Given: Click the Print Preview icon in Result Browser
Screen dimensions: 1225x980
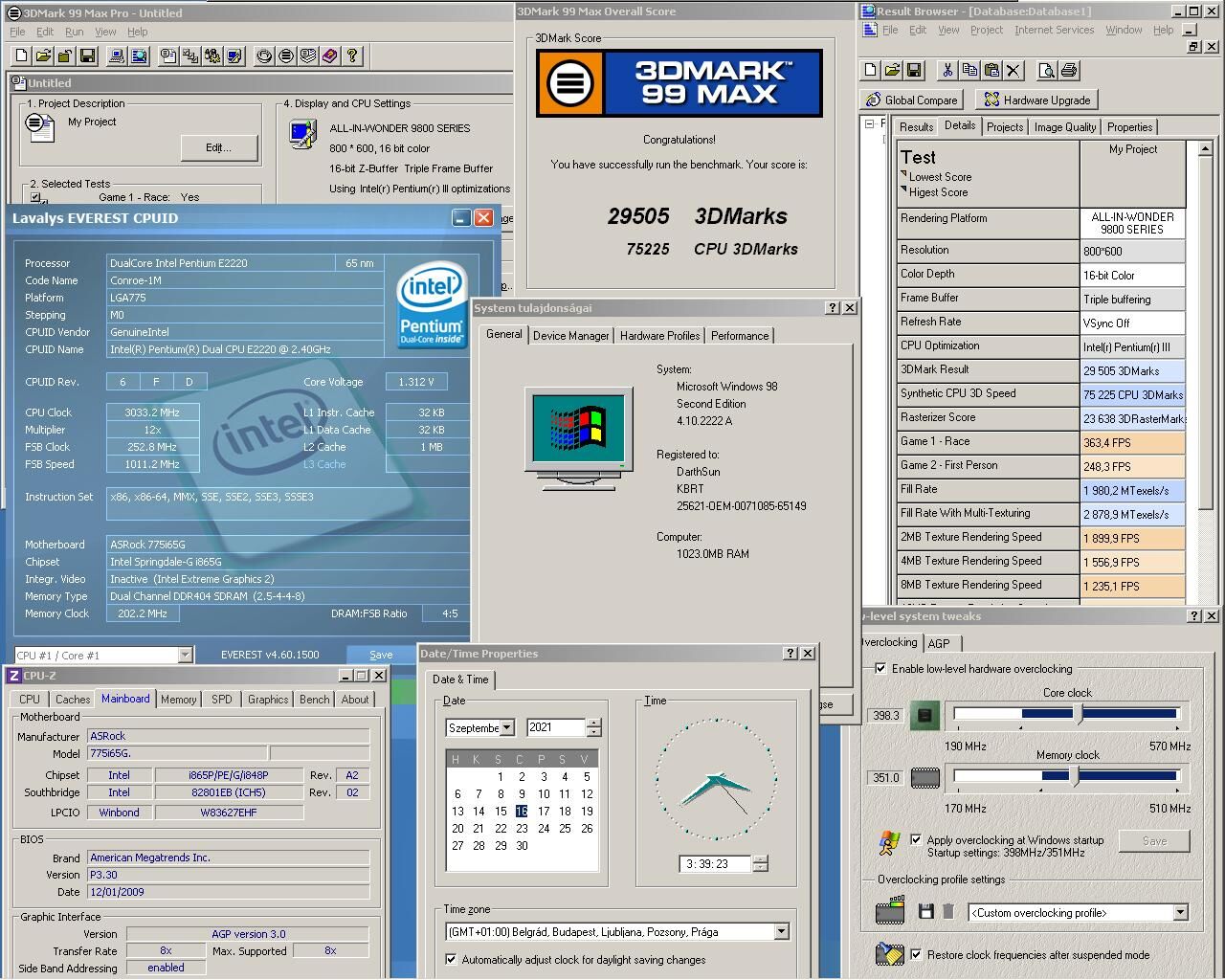Looking at the screenshot, I should coord(1047,70).
